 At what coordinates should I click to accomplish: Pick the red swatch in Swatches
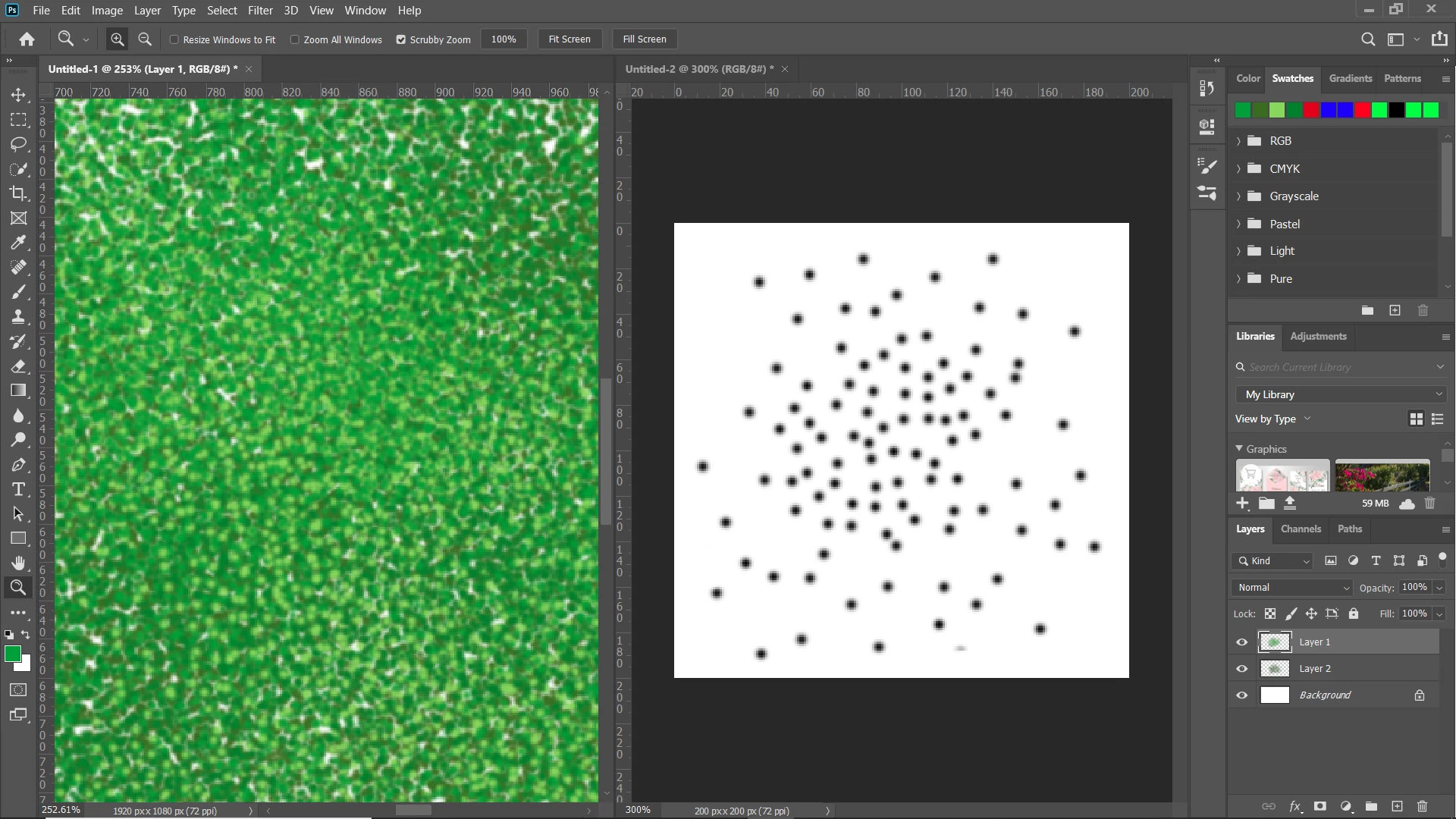tap(1311, 111)
